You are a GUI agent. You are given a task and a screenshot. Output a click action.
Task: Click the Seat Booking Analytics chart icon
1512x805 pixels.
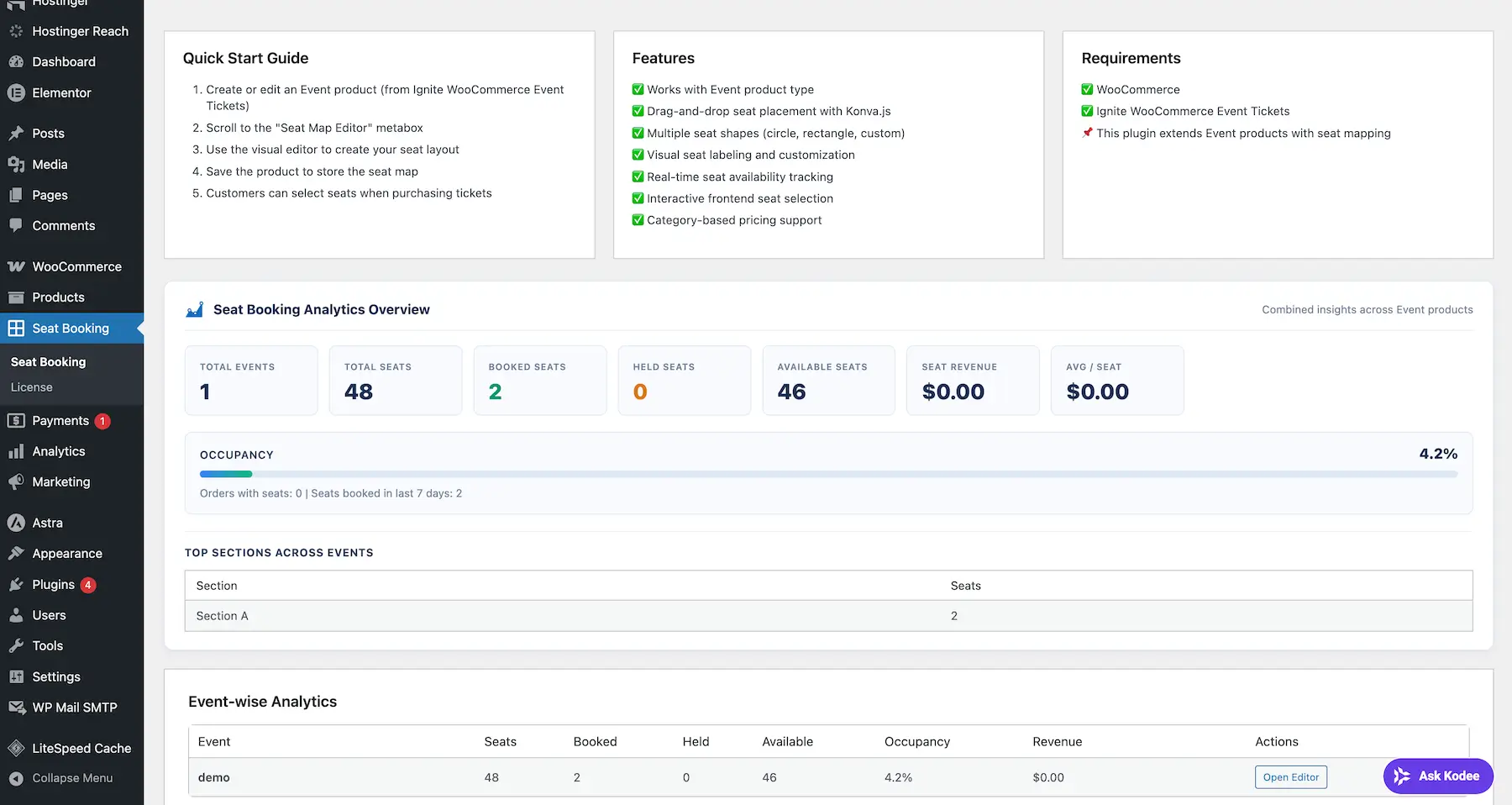pos(195,310)
